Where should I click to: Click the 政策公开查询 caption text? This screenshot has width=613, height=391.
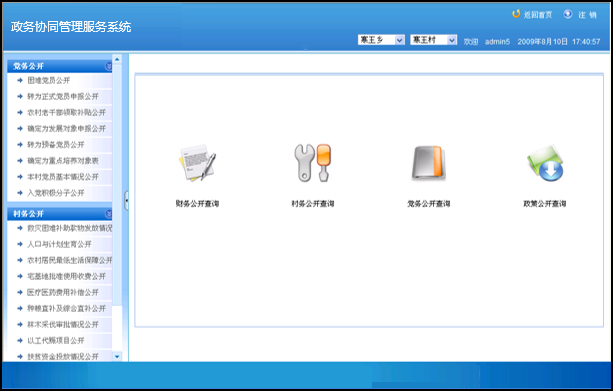[545, 203]
